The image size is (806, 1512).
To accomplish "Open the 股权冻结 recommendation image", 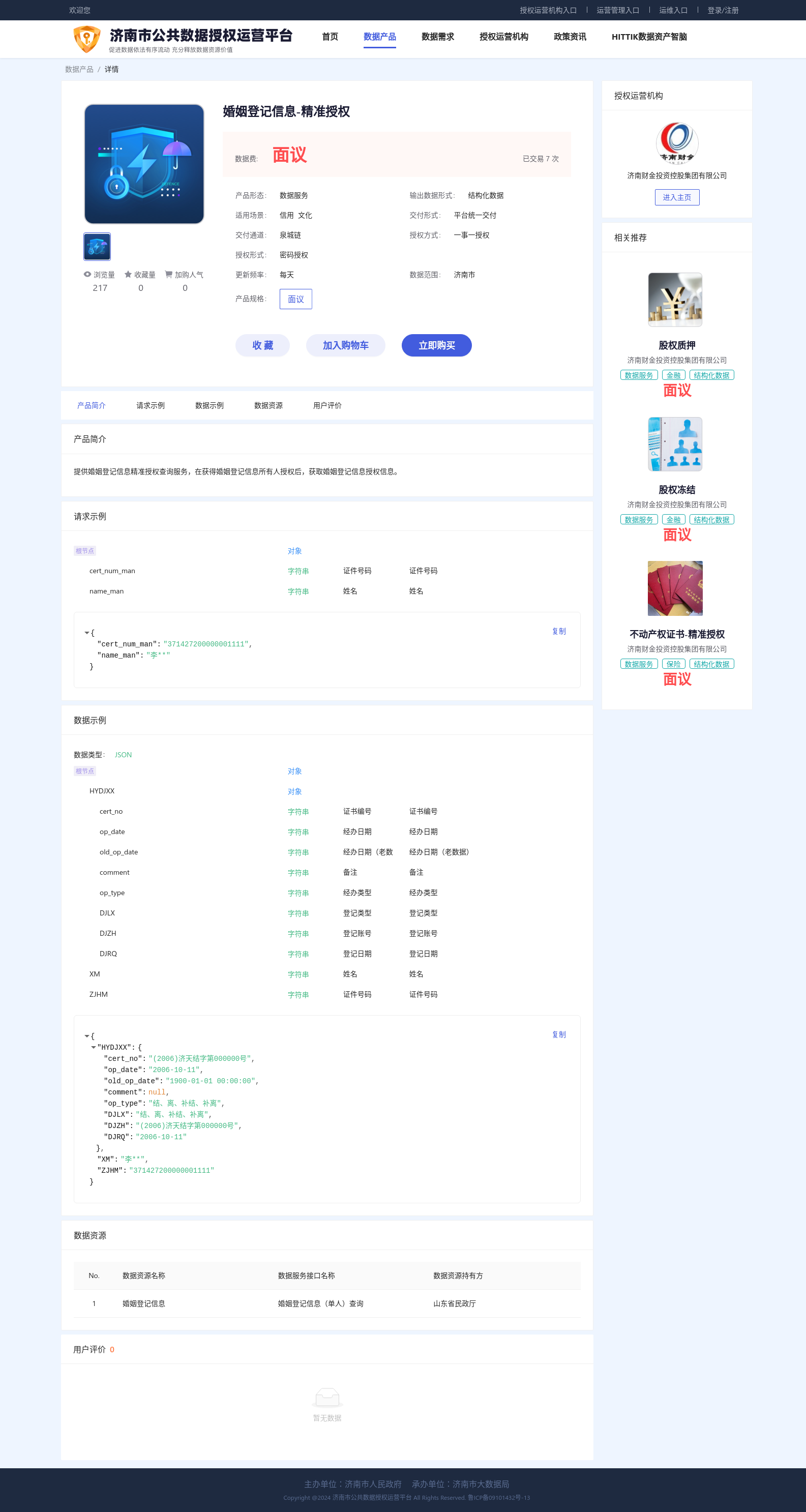I will click(x=675, y=444).
